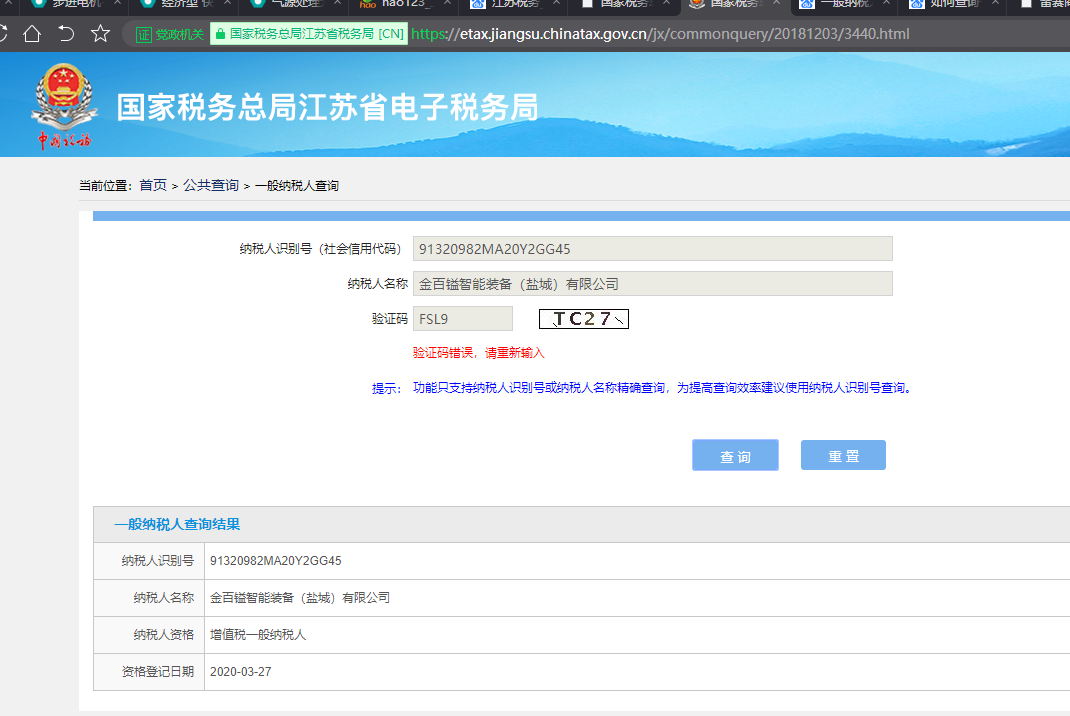Click the 一般纳税人查询结果 section header
This screenshot has width=1070, height=716.
click(177, 524)
